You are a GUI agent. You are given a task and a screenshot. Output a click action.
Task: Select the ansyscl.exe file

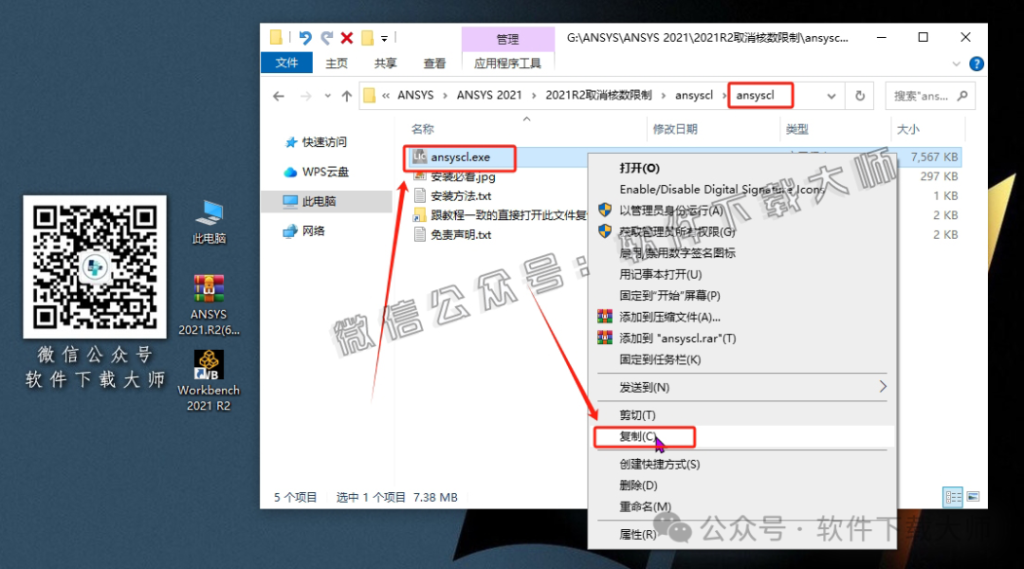click(460, 157)
